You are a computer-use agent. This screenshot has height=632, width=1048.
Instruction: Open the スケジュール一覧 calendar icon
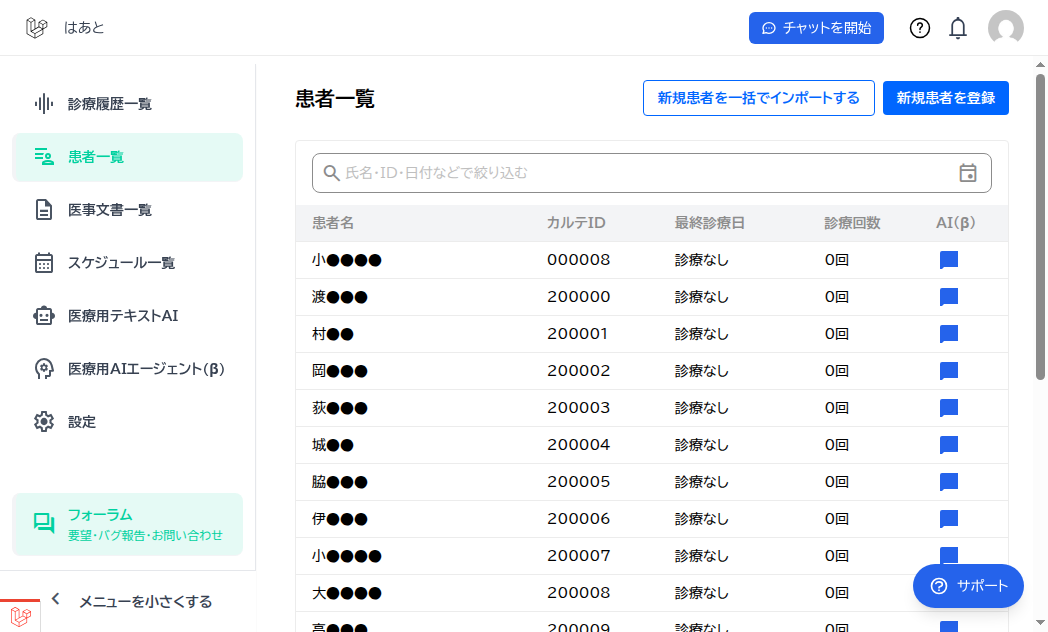pyautogui.click(x=43, y=262)
